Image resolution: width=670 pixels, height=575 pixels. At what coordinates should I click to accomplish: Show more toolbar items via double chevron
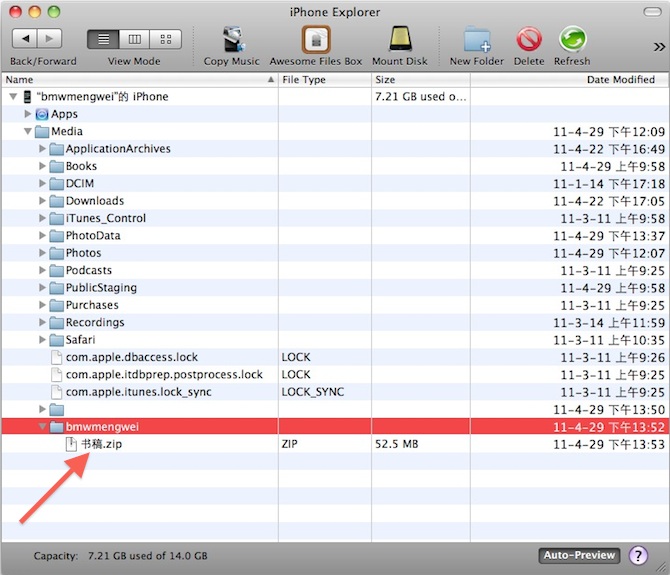[659, 47]
